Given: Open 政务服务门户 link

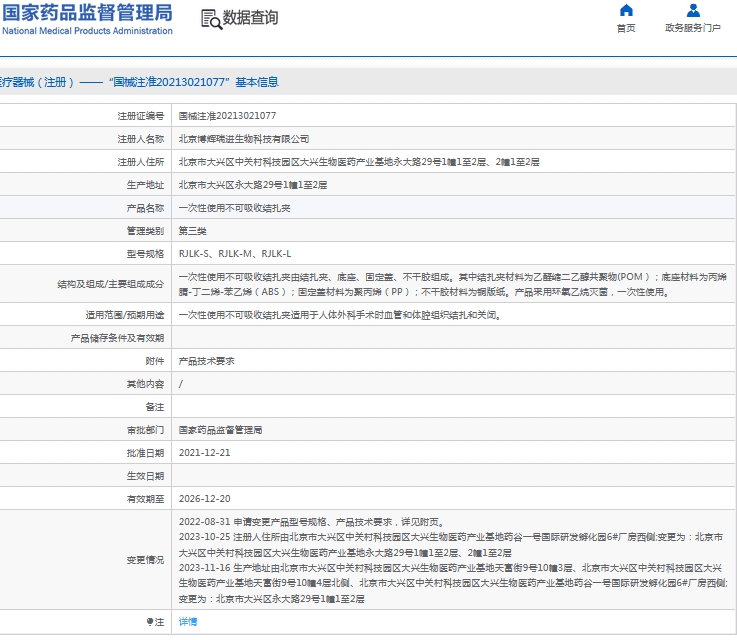Looking at the screenshot, I should click(x=693, y=28).
